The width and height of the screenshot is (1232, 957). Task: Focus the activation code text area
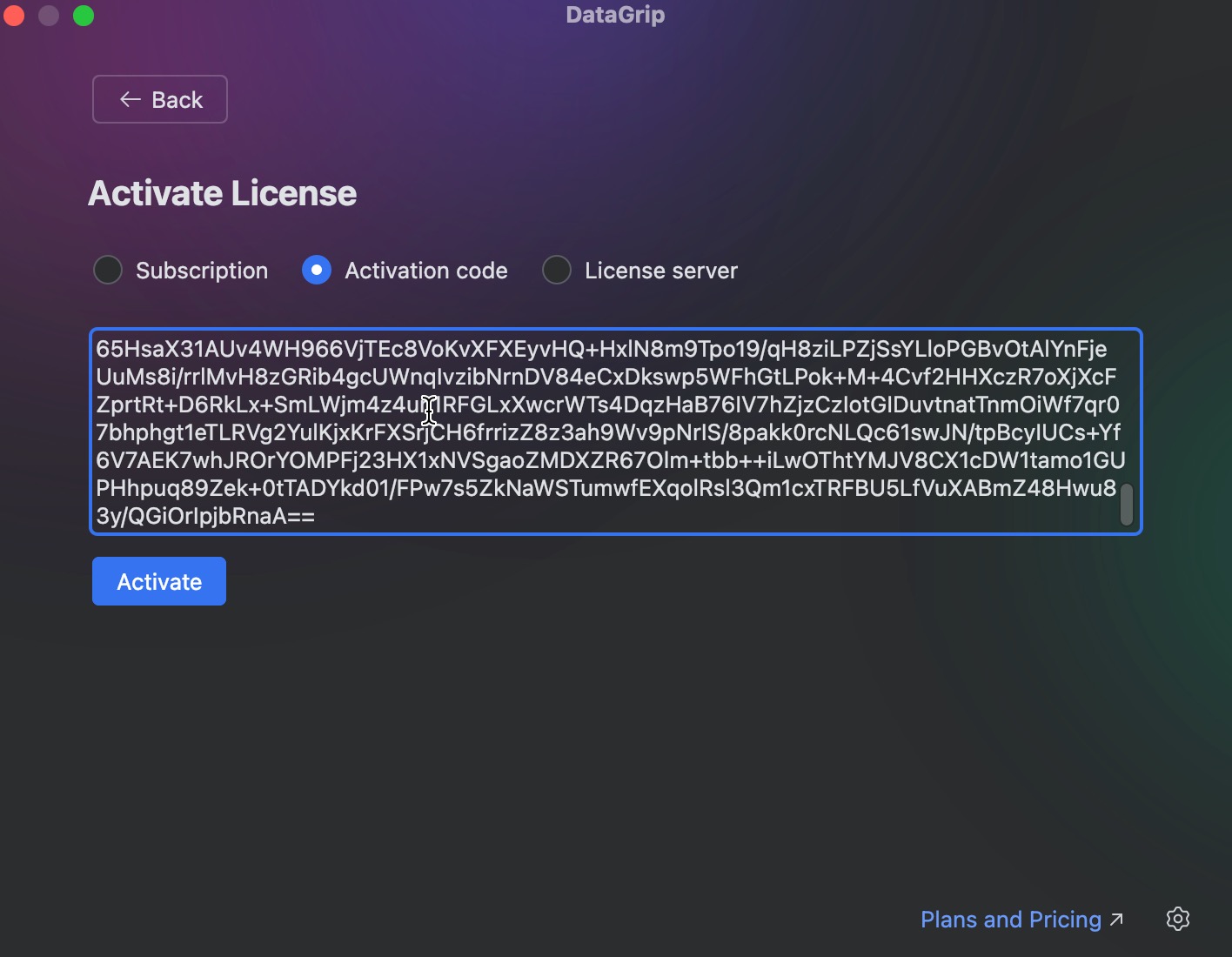609,432
